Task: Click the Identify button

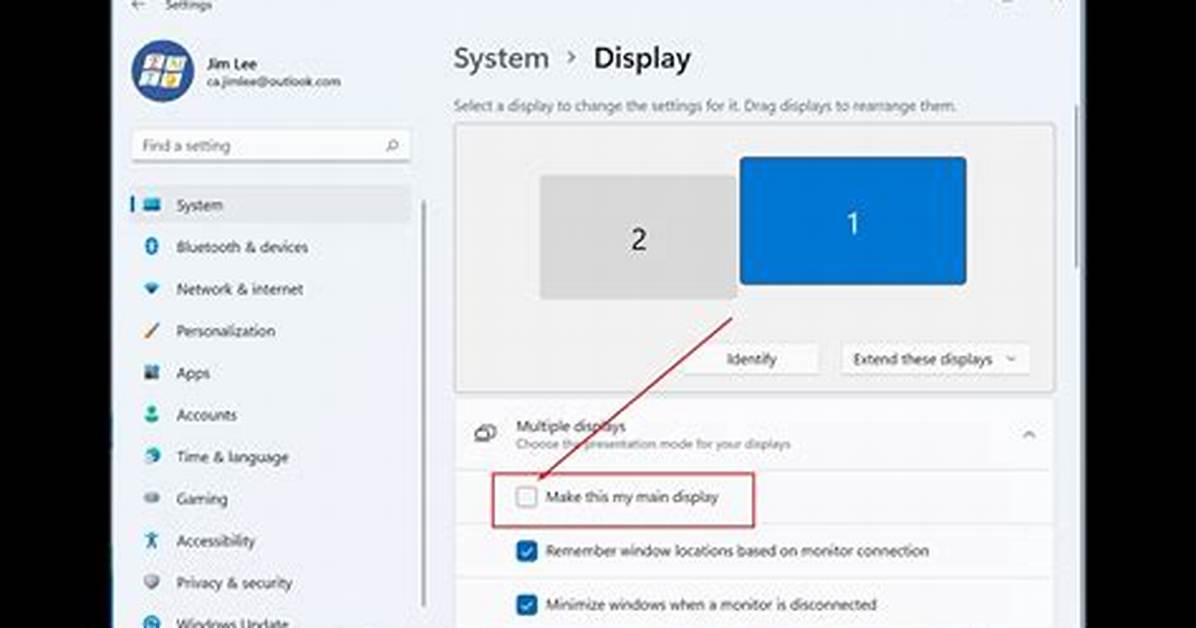Action: [x=751, y=359]
